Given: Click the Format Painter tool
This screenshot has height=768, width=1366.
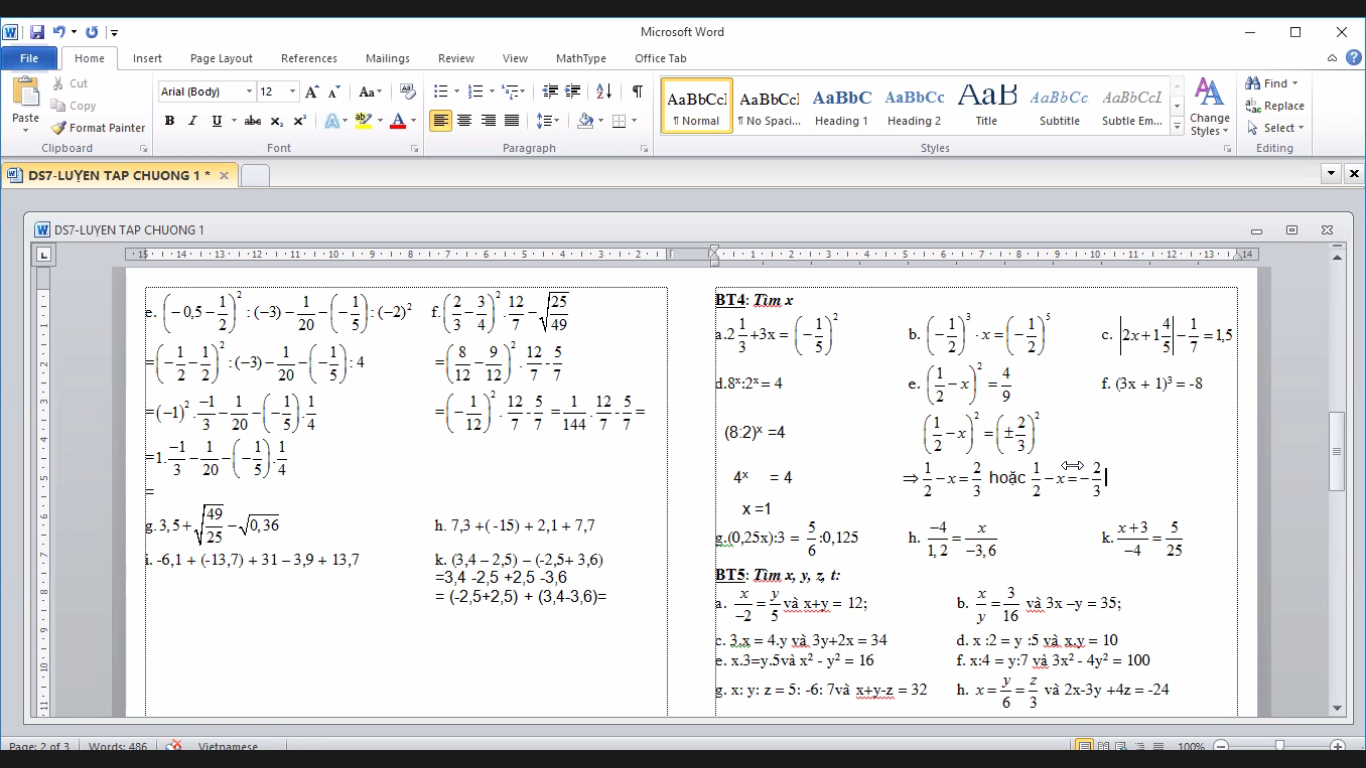Looking at the screenshot, I should click(x=98, y=128).
